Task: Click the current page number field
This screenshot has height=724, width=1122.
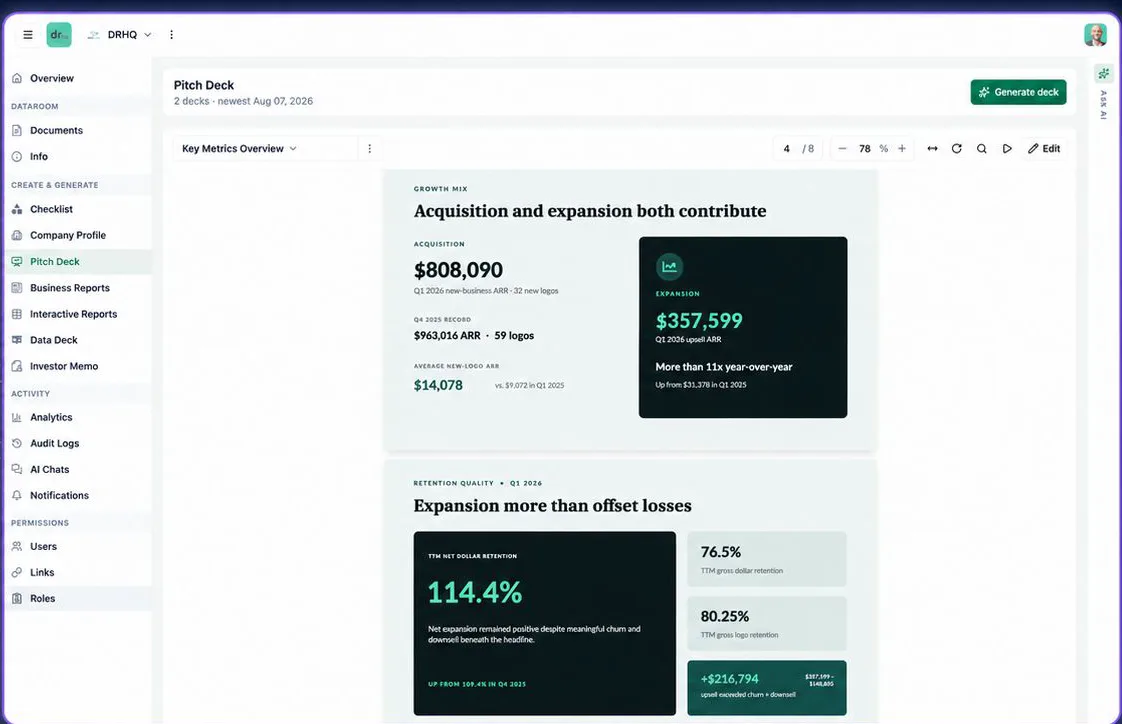Action: click(x=787, y=148)
